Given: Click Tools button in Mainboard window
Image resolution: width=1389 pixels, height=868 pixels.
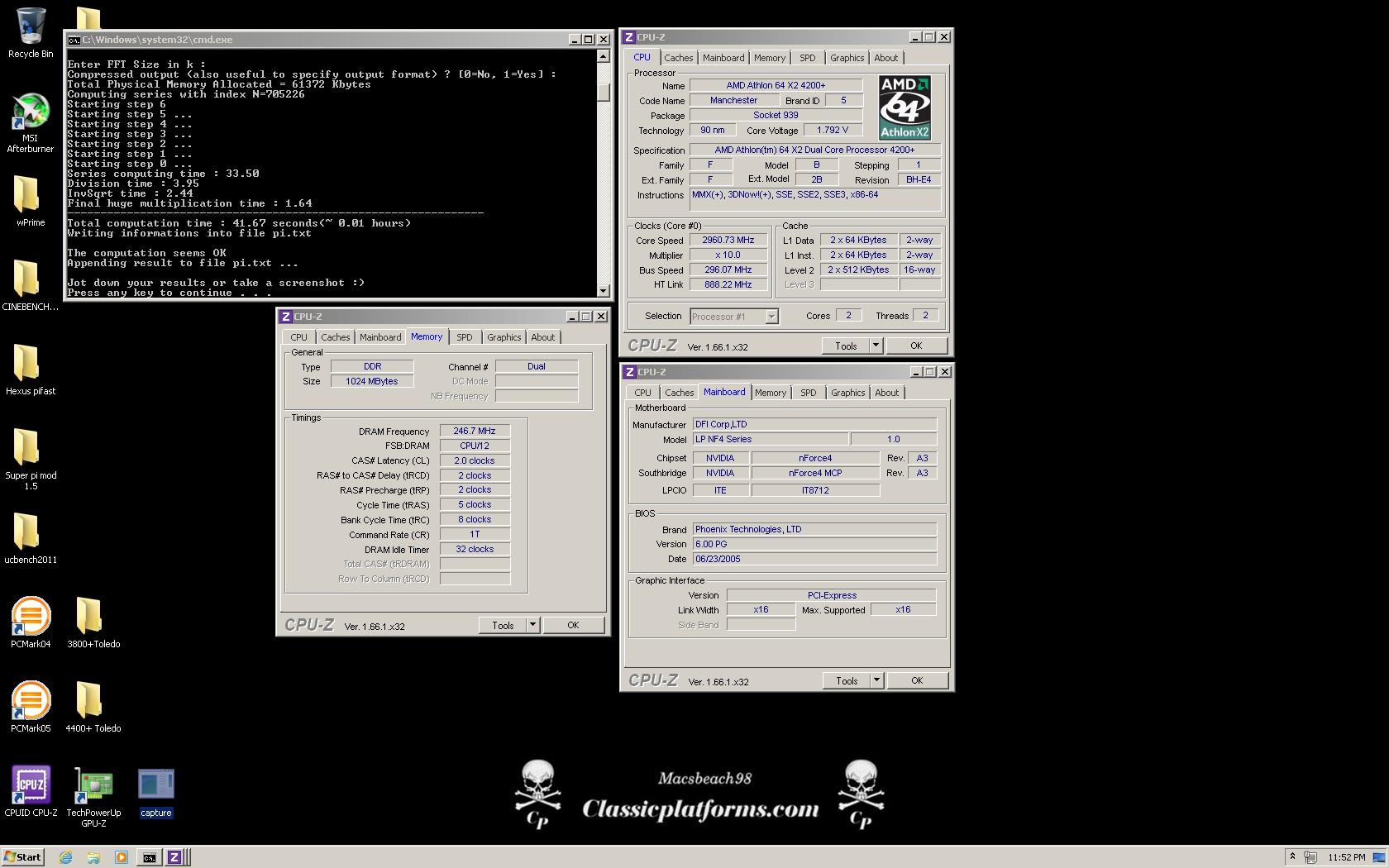Looking at the screenshot, I should click(x=847, y=680).
